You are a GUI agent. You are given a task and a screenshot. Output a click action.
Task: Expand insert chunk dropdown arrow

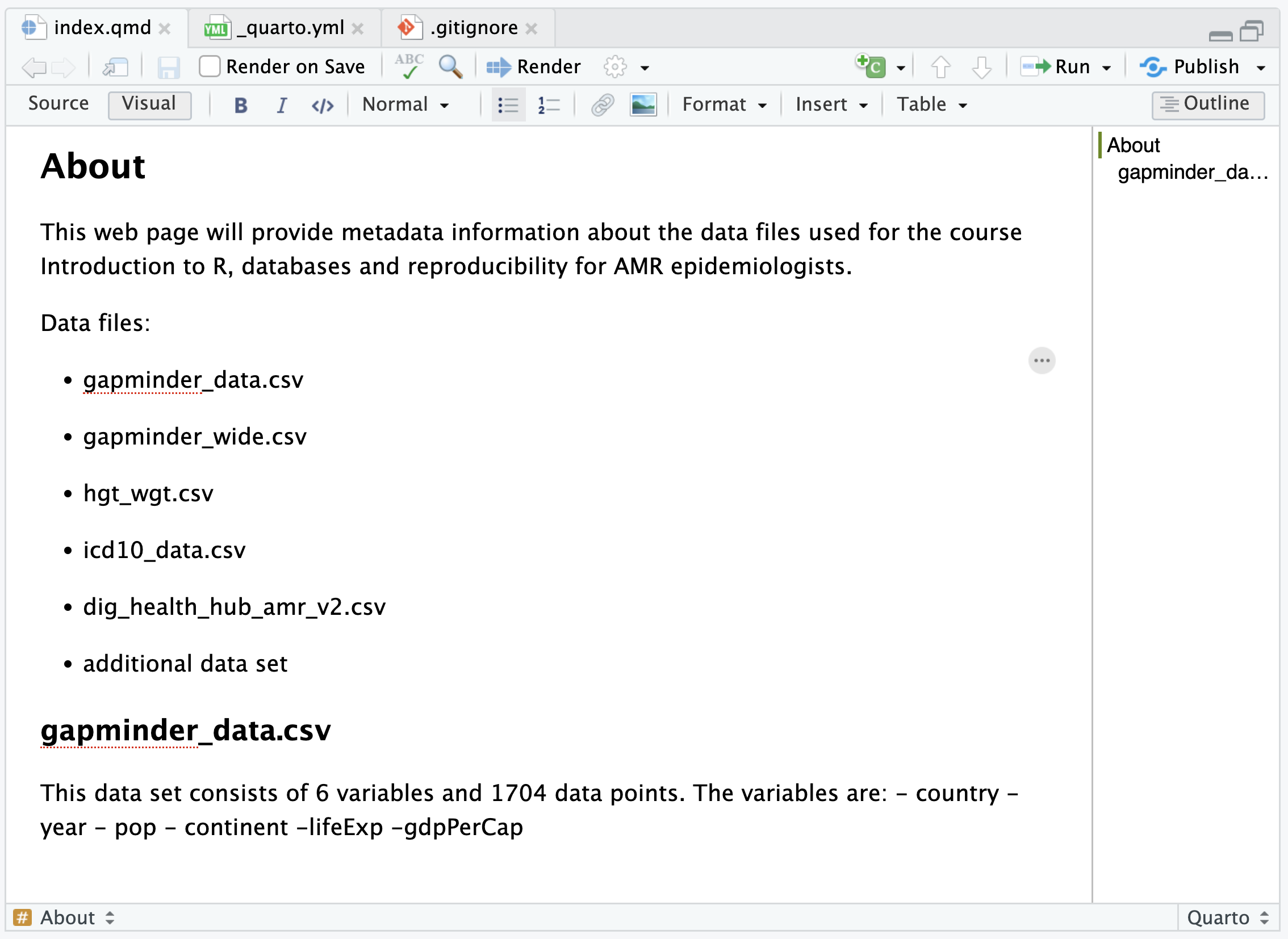[x=901, y=68]
